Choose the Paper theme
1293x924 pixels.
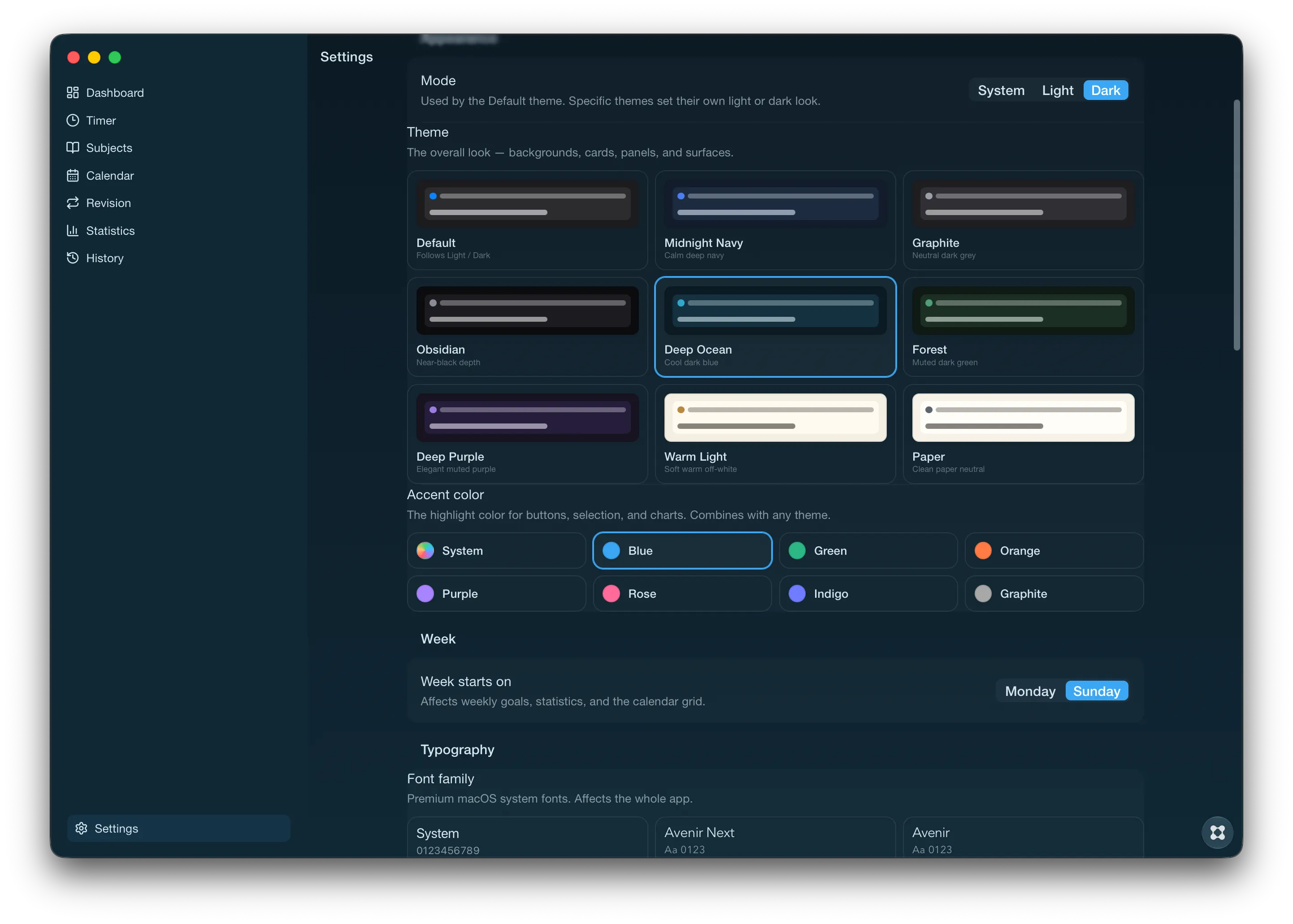pos(1023,434)
